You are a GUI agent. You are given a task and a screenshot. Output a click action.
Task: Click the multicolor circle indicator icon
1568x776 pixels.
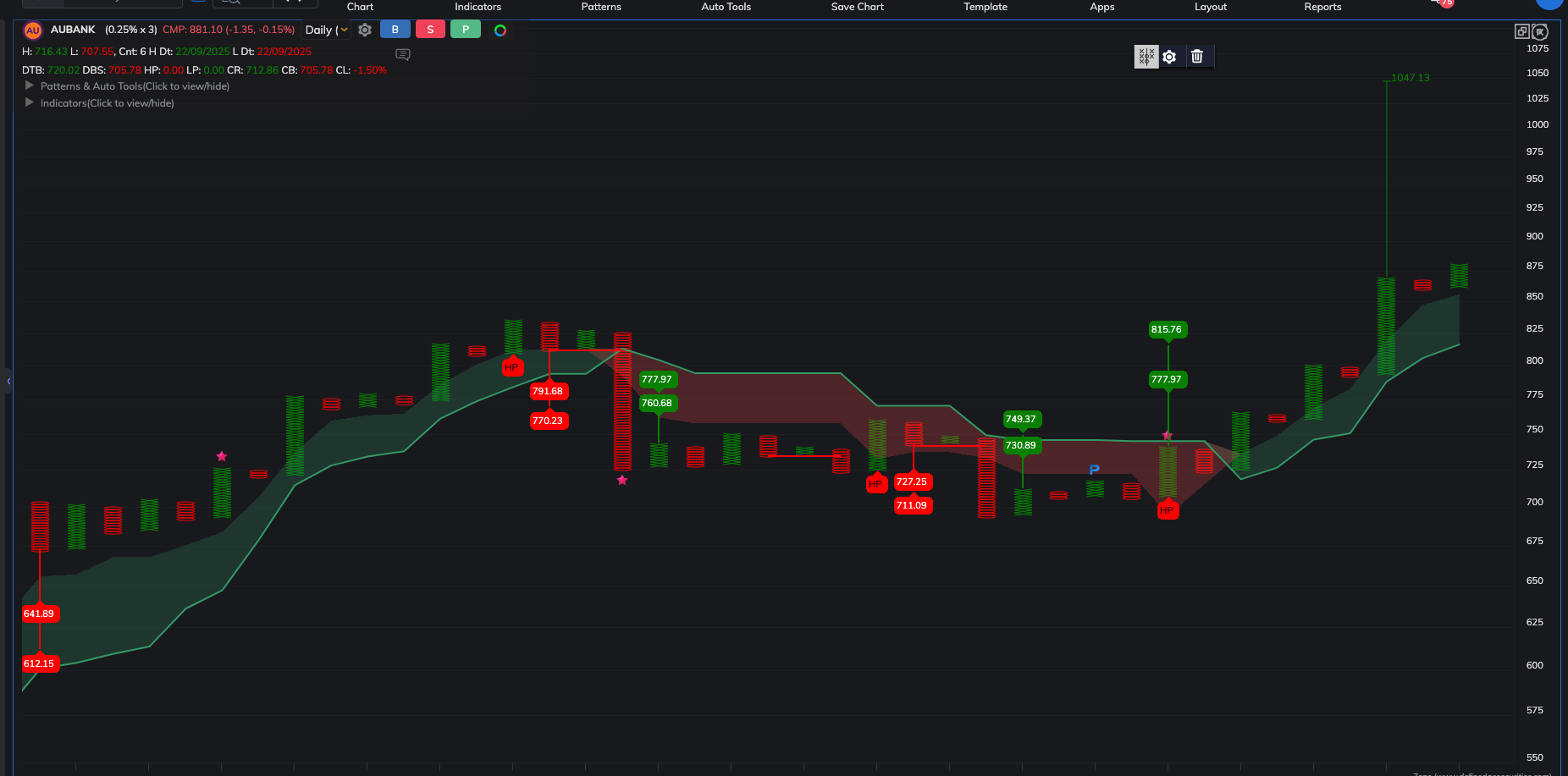(x=500, y=30)
